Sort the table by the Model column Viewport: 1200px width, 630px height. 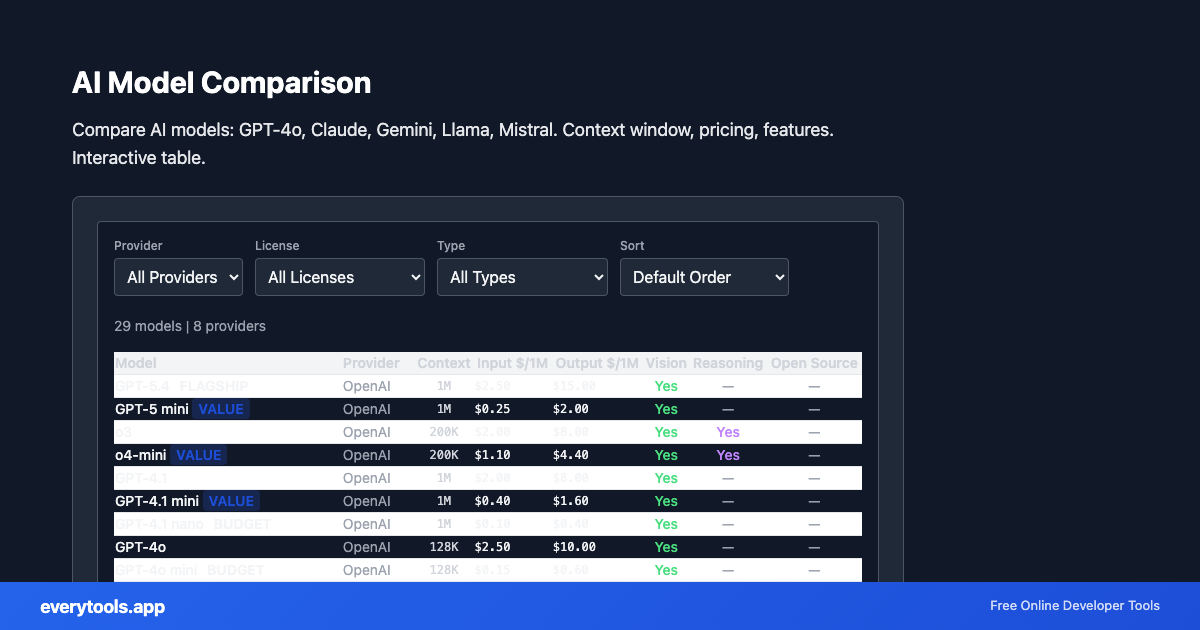pyautogui.click(x=136, y=363)
